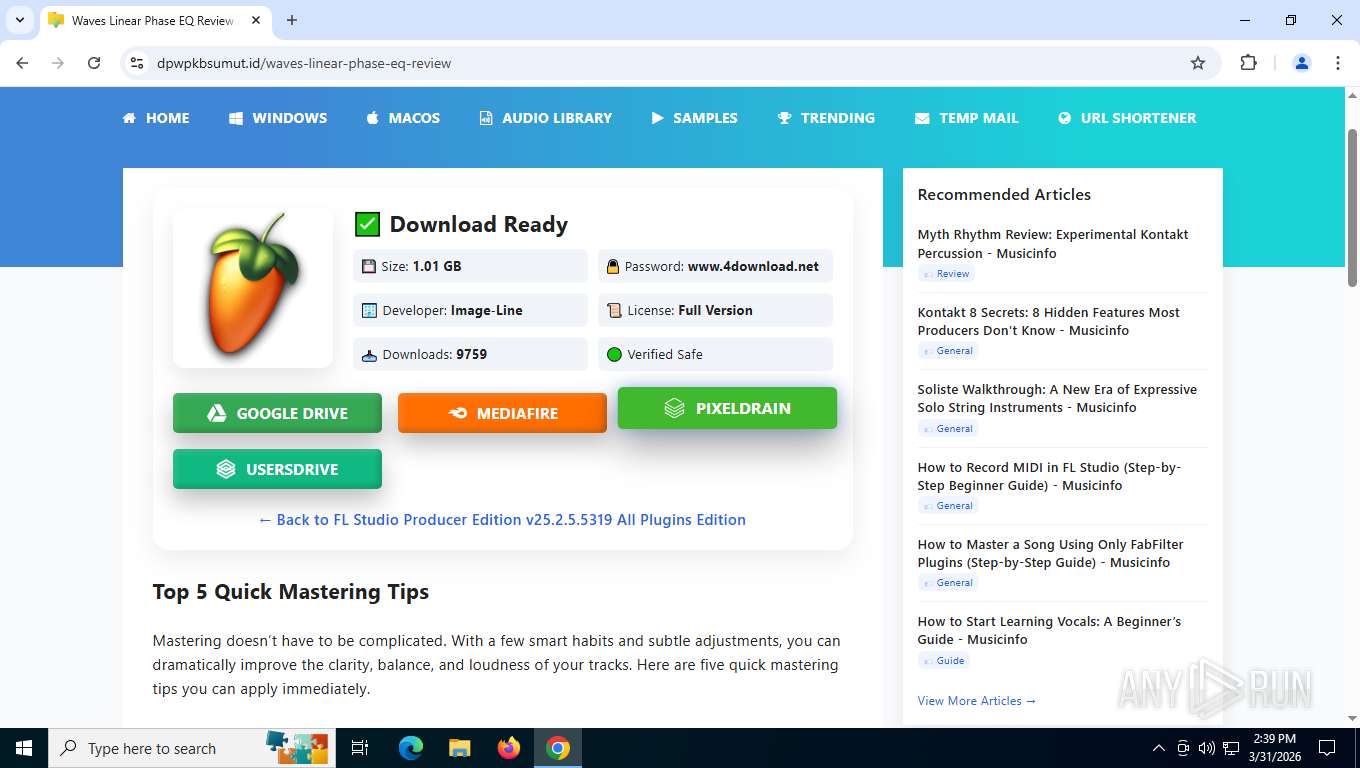Bookmark this page with the star icon

(x=1198, y=63)
